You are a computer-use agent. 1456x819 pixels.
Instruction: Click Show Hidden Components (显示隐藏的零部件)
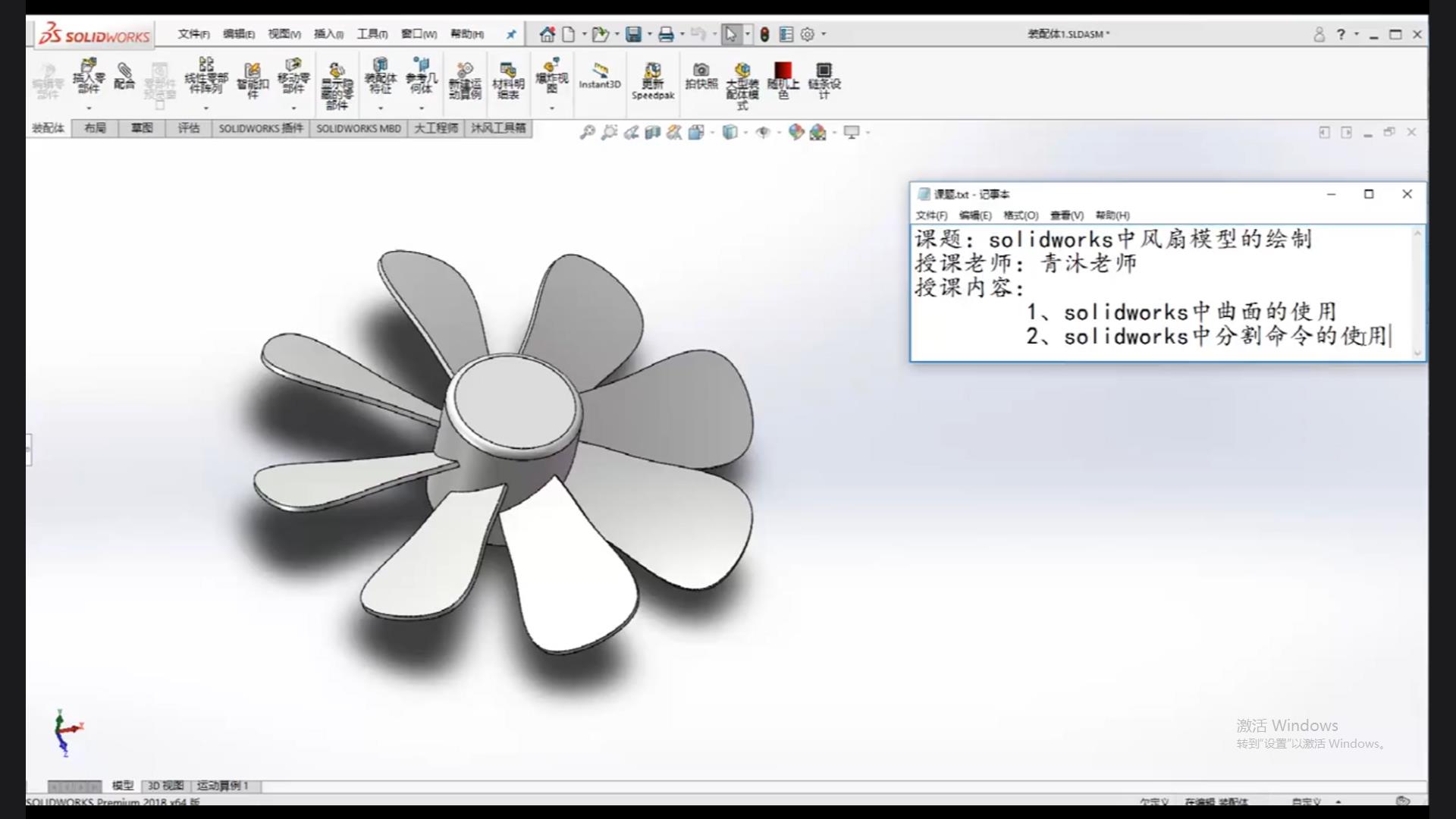[x=337, y=86]
